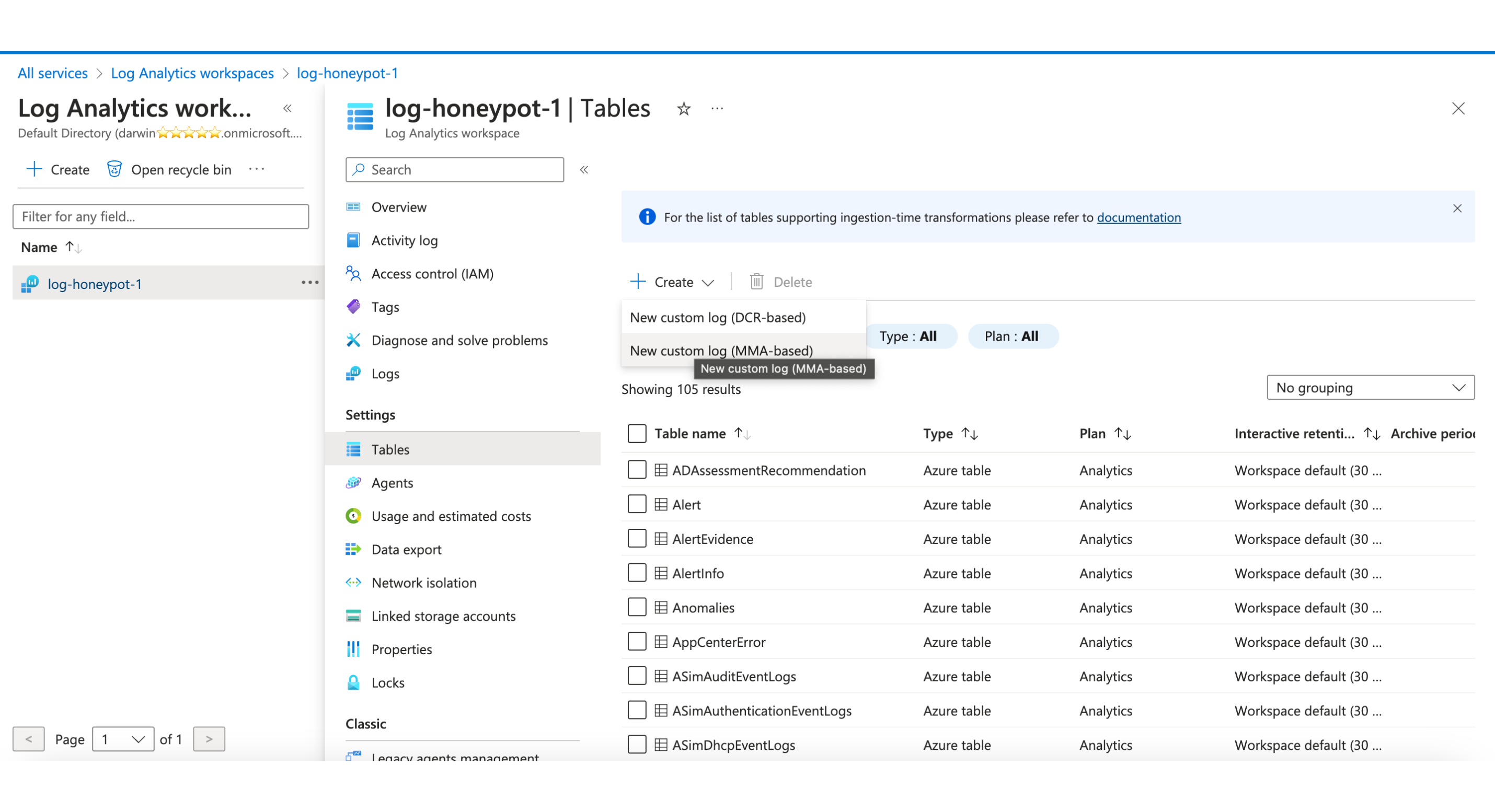This screenshot has height=812, width=1495.
Task: Go to Usage and estimated costs
Action: coord(451,516)
